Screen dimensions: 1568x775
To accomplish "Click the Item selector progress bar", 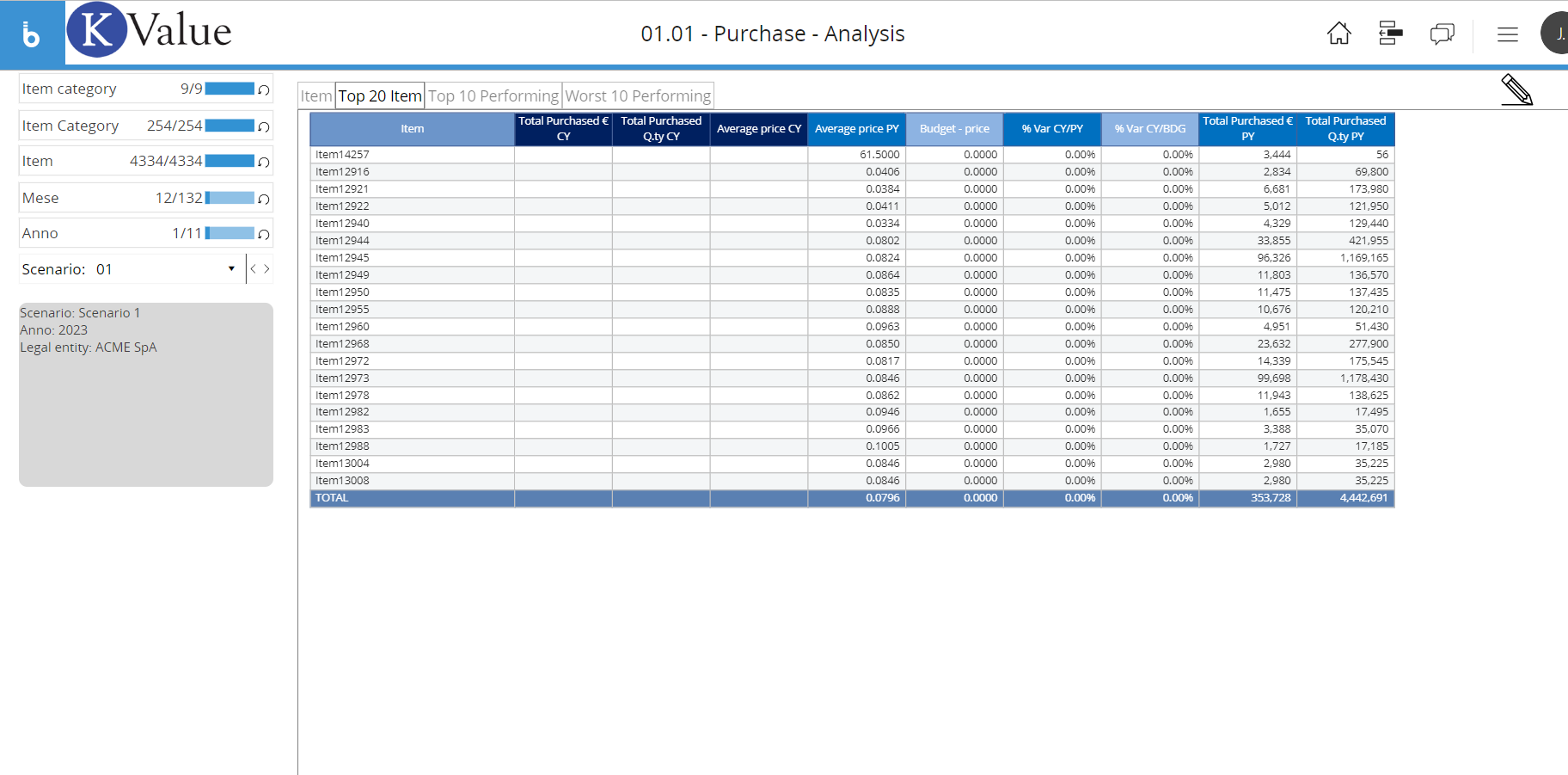I will pyautogui.click(x=230, y=161).
